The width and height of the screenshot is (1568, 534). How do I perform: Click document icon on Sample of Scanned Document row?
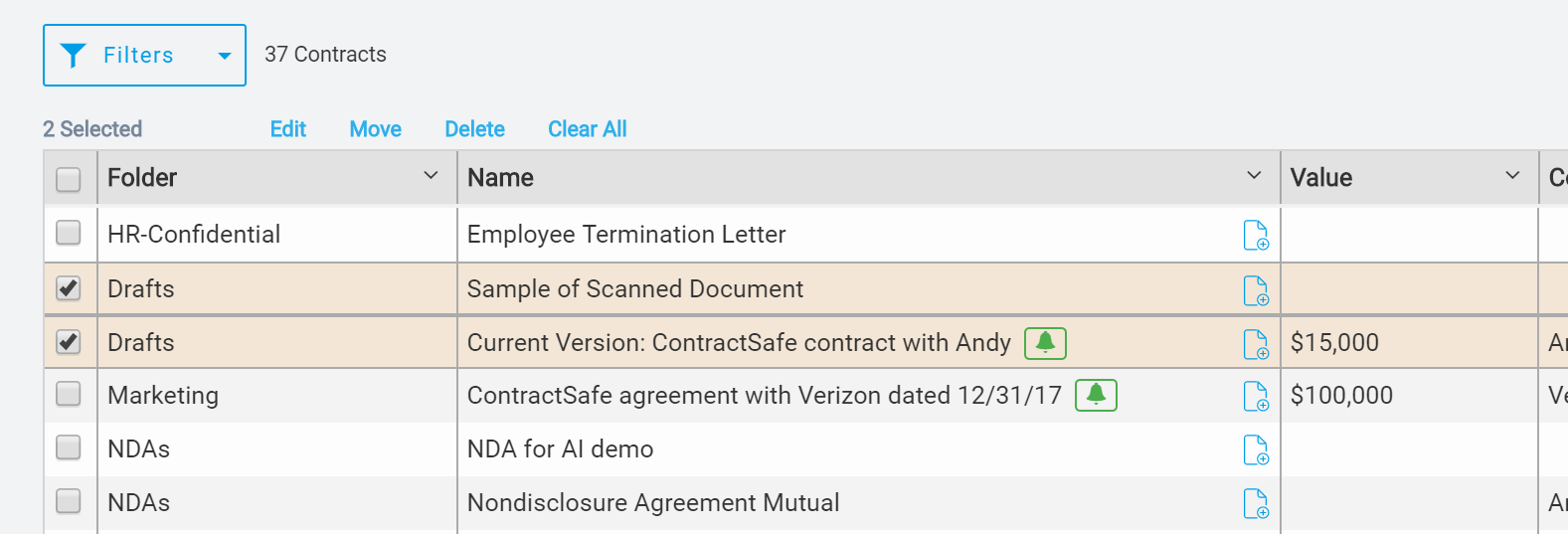pyautogui.click(x=1256, y=290)
